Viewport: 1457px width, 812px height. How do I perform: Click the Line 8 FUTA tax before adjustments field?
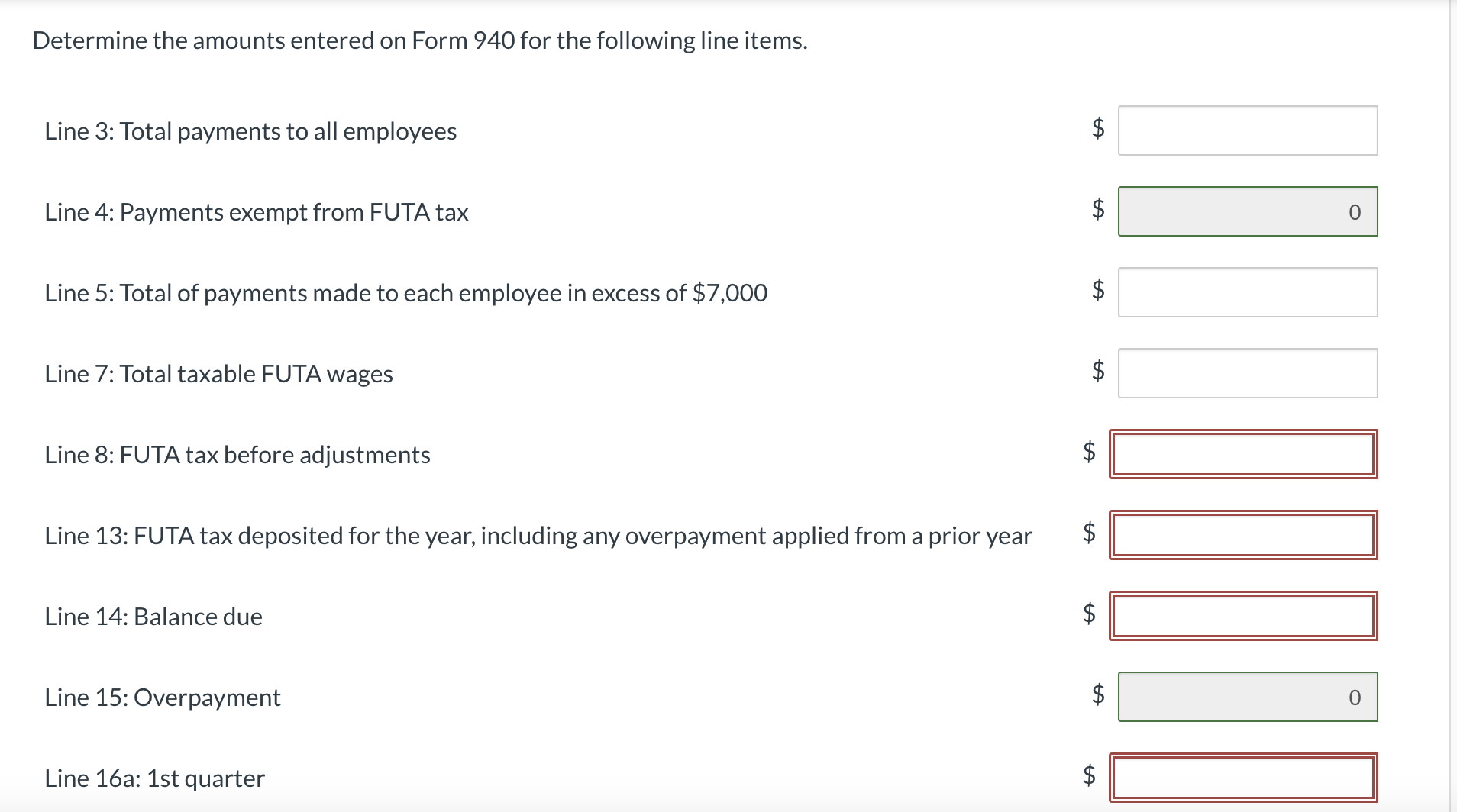(x=1243, y=454)
